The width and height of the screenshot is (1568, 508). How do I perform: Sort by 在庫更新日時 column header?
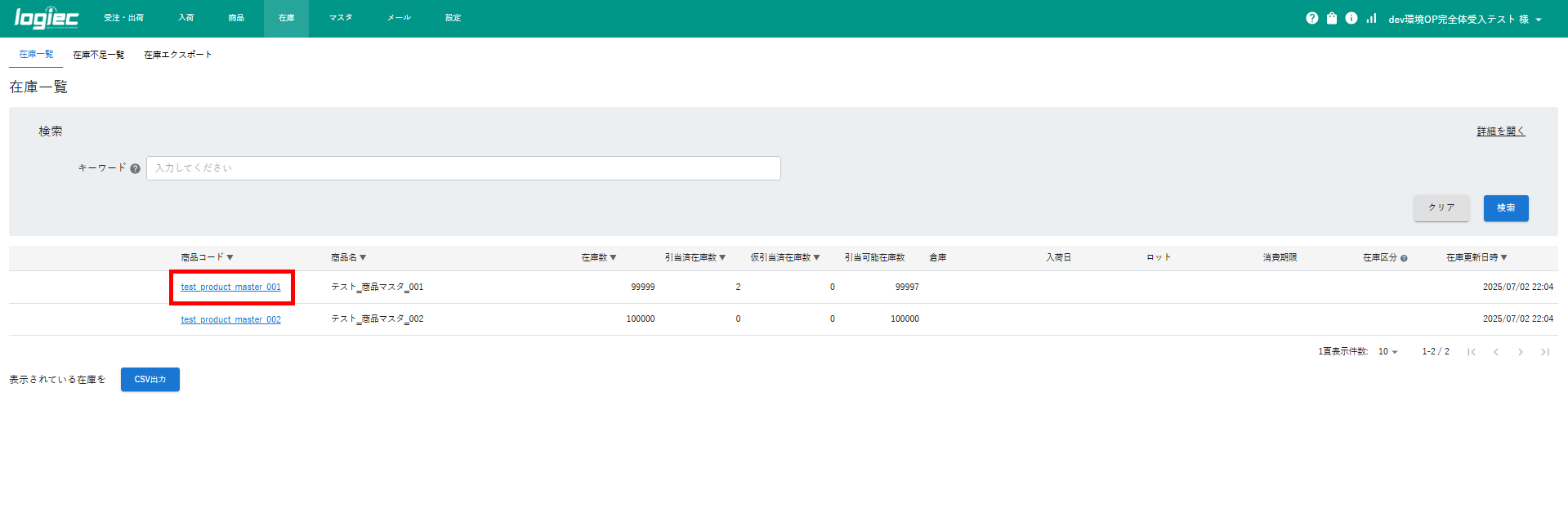point(1476,257)
